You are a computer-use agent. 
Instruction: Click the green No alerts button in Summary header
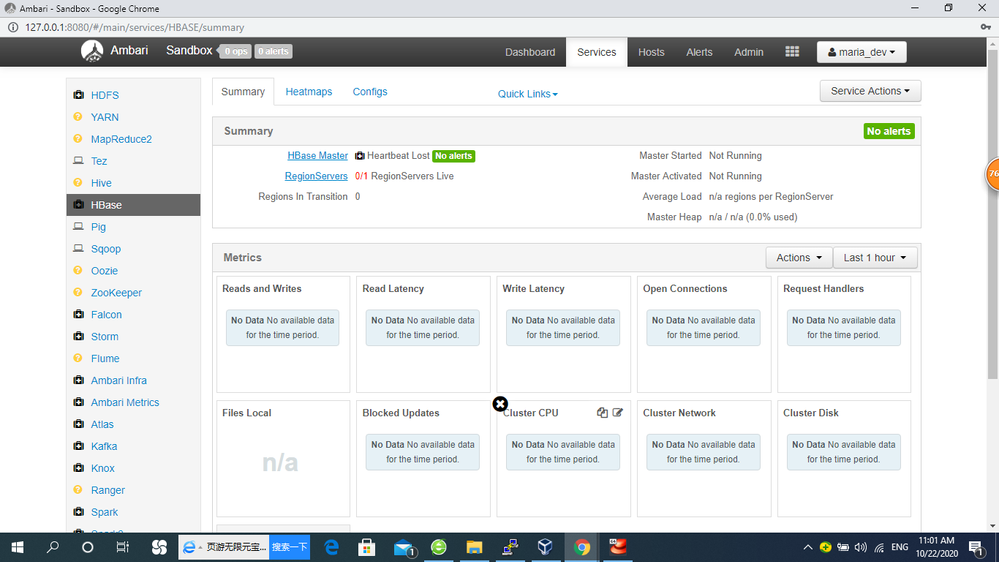[889, 131]
